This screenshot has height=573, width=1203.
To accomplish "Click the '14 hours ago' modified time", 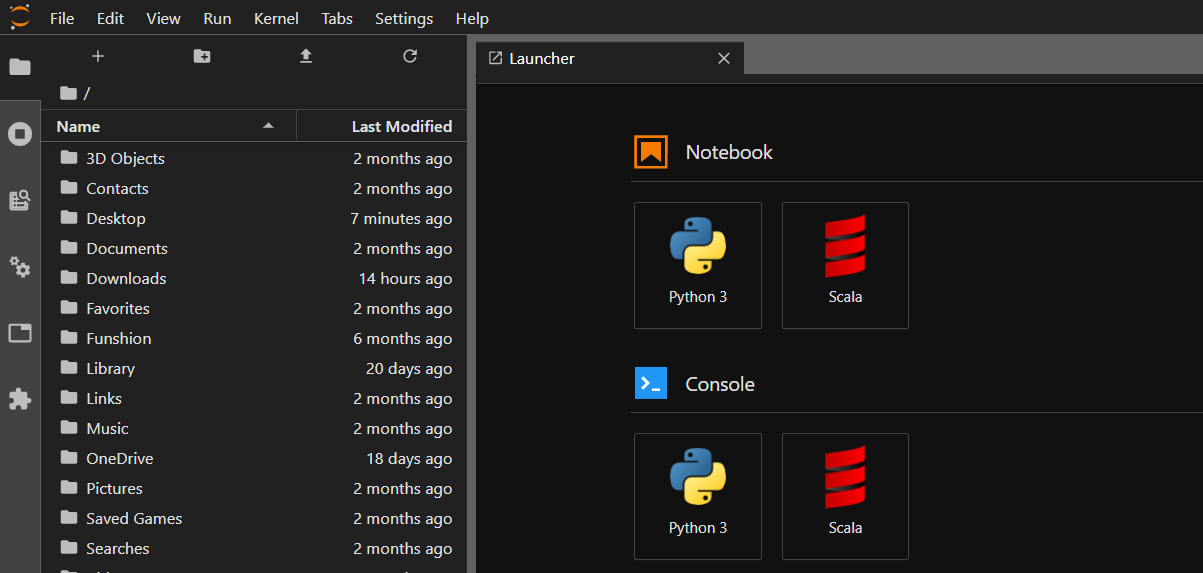I will coord(405,278).
